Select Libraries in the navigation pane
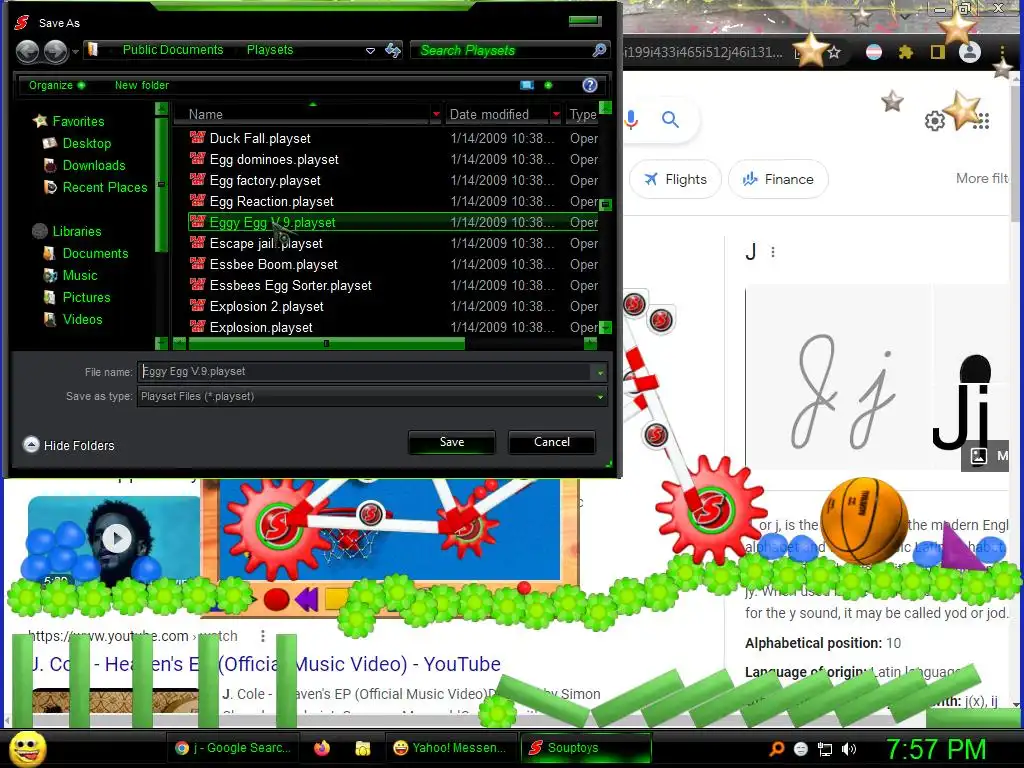Image resolution: width=1024 pixels, height=768 pixels. pos(77,231)
